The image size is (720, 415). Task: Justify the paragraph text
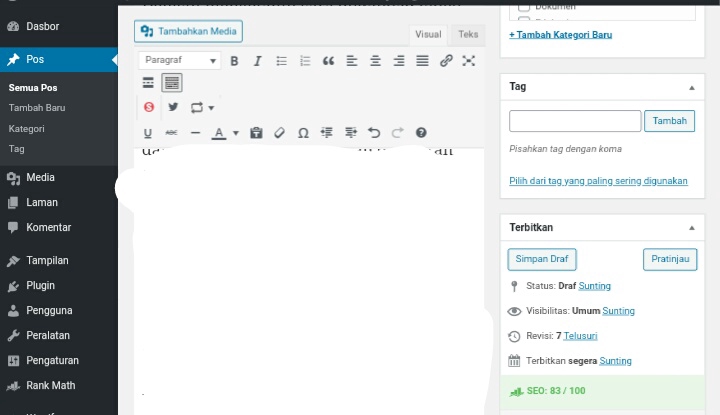(422, 61)
